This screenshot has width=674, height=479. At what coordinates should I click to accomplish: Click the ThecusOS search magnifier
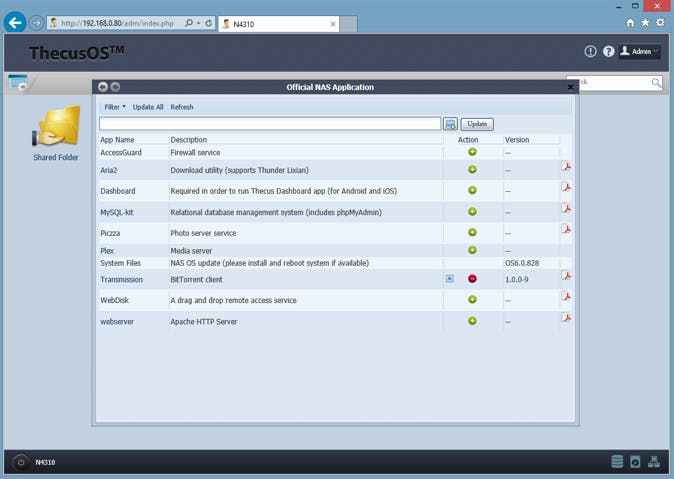pyautogui.click(x=656, y=82)
